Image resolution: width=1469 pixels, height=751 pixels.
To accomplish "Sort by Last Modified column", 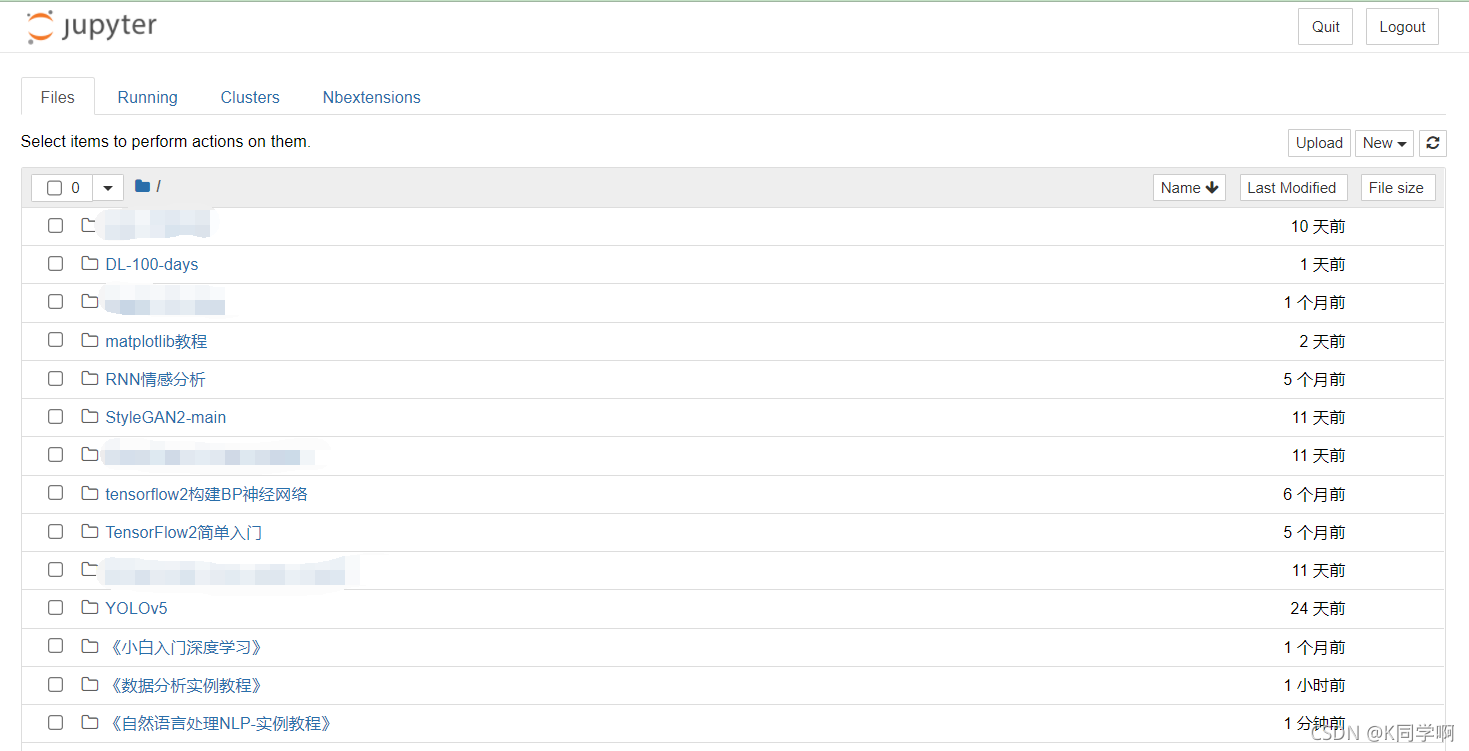I will click(1292, 188).
